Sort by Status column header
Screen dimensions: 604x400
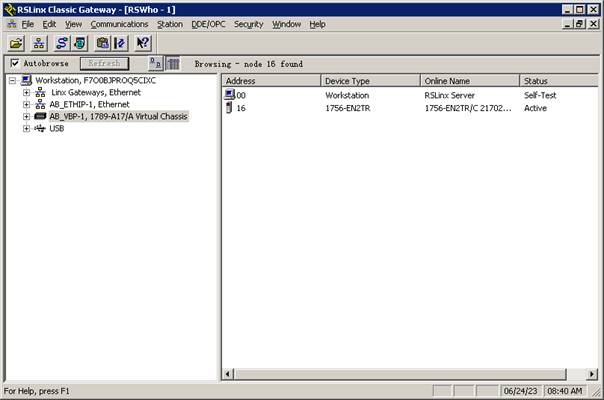[559, 81]
